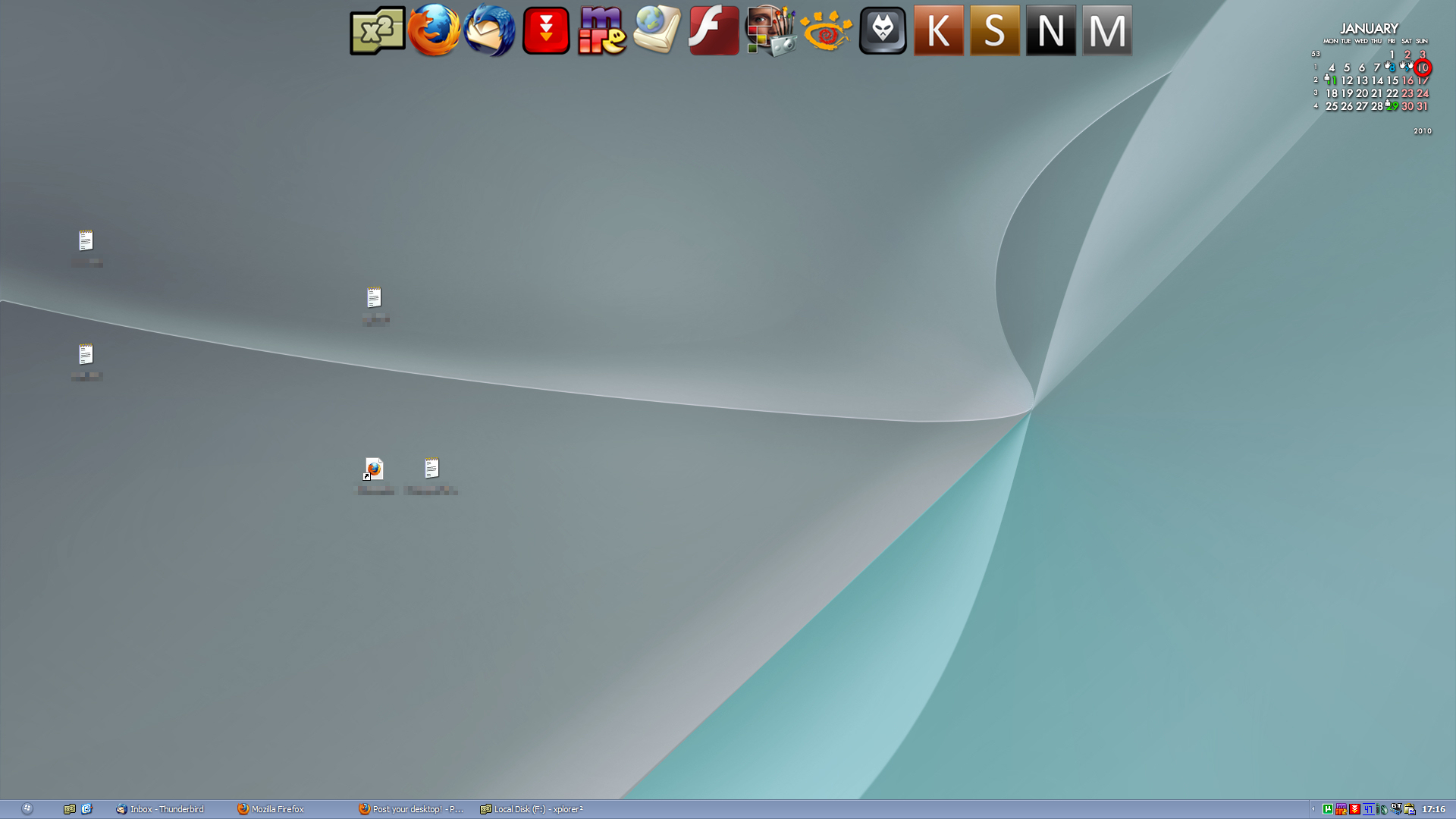Image resolution: width=1456 pixels, height=819 pixels.
Task: Select circled date 10 in calendar
Action: [1423, 67]
